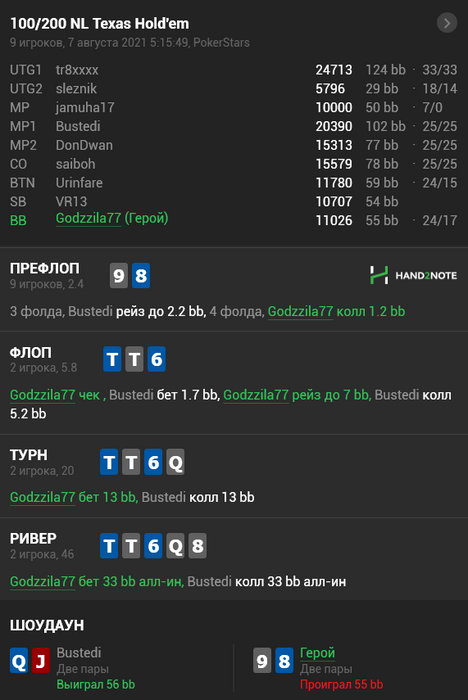468x700 pixels.
Task: Select the river 8 card
Action: click(x=197, y=546)
